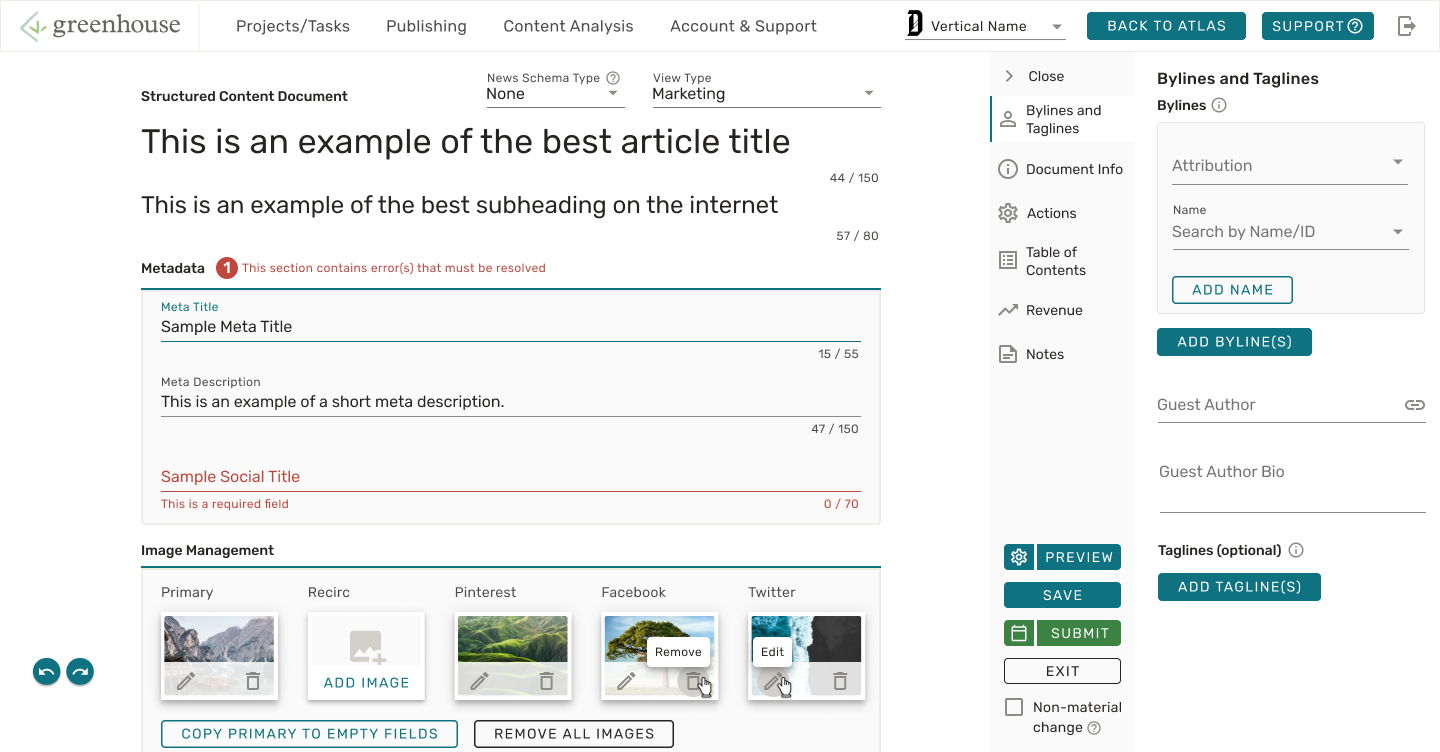Open the Name search dropdown
Image resolution: width=1440 pixels, height=752 pixels.
1290,232
